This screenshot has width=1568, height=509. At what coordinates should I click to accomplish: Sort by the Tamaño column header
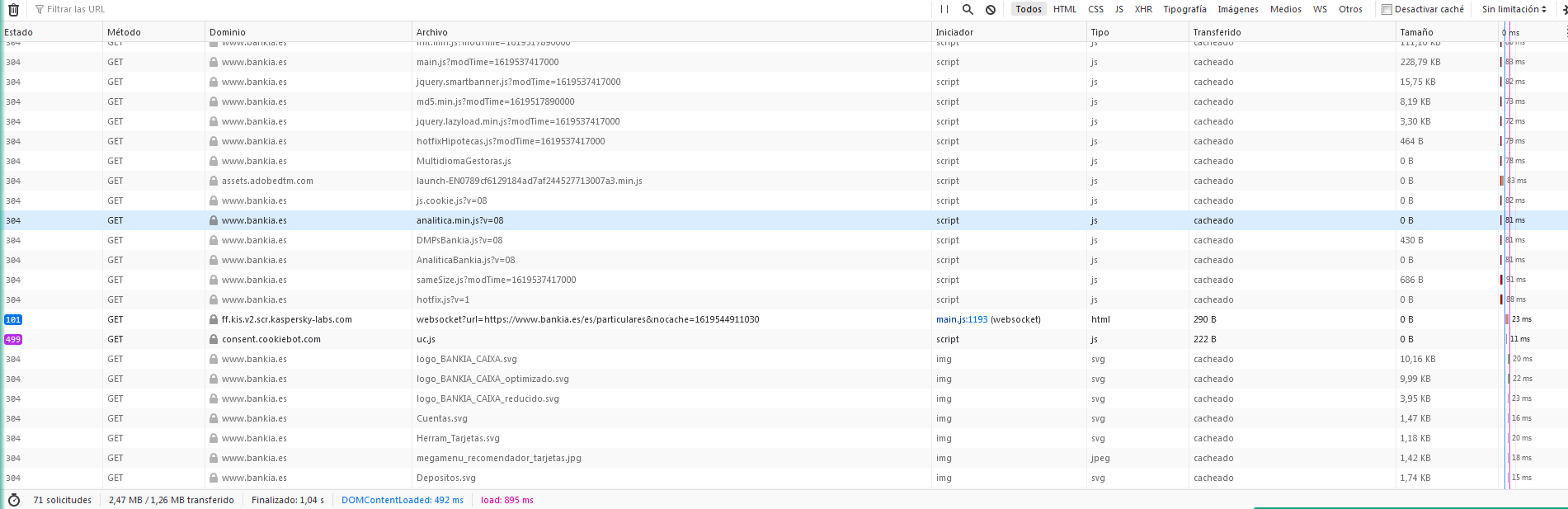[1416, 32]
